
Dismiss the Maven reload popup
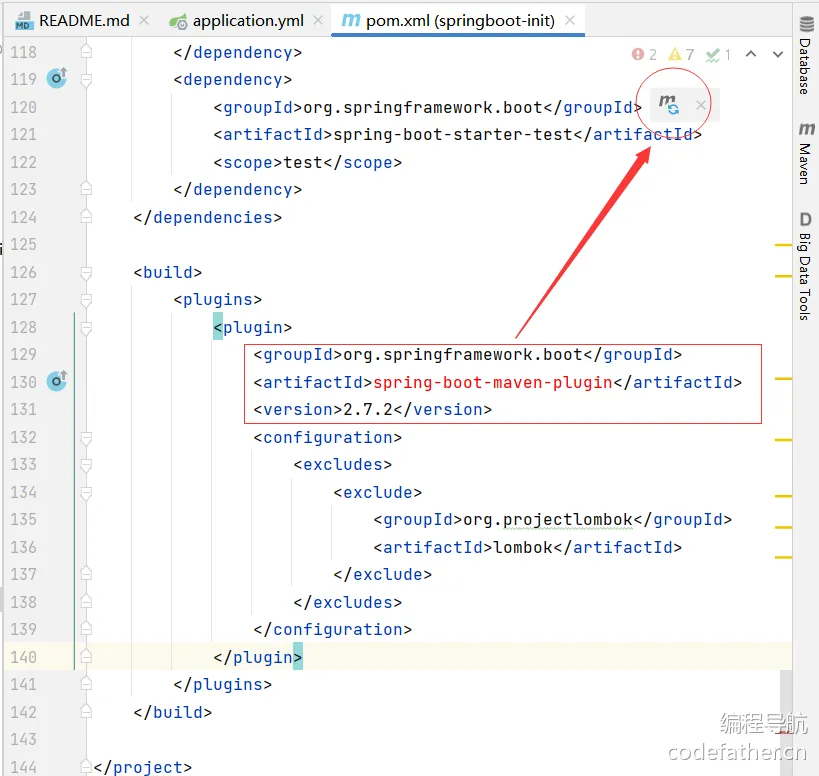tap(700, 105)
